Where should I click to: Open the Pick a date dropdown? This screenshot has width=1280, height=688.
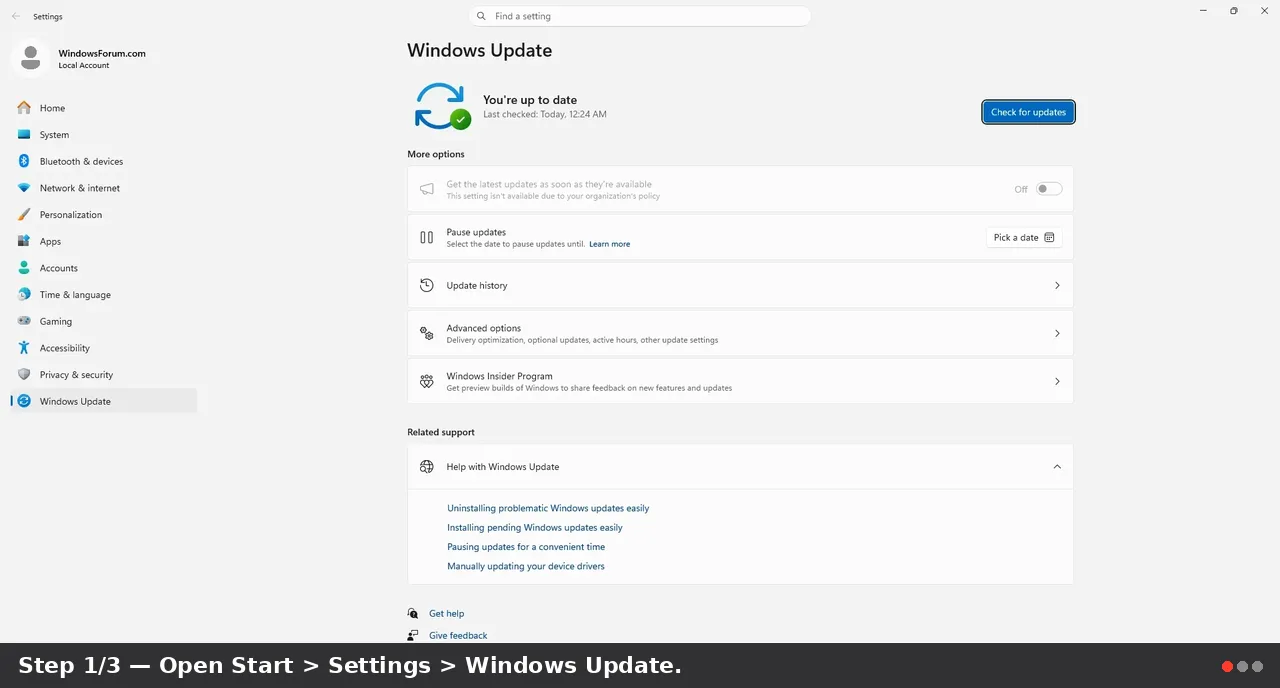1024,238
